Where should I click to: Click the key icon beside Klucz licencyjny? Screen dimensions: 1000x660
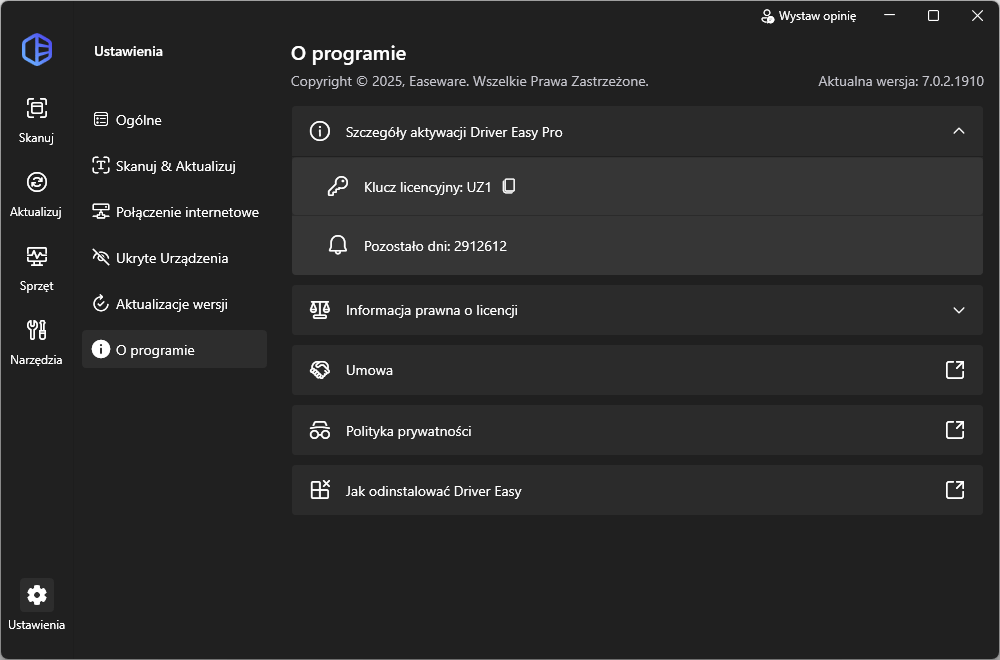click(337, 186)
